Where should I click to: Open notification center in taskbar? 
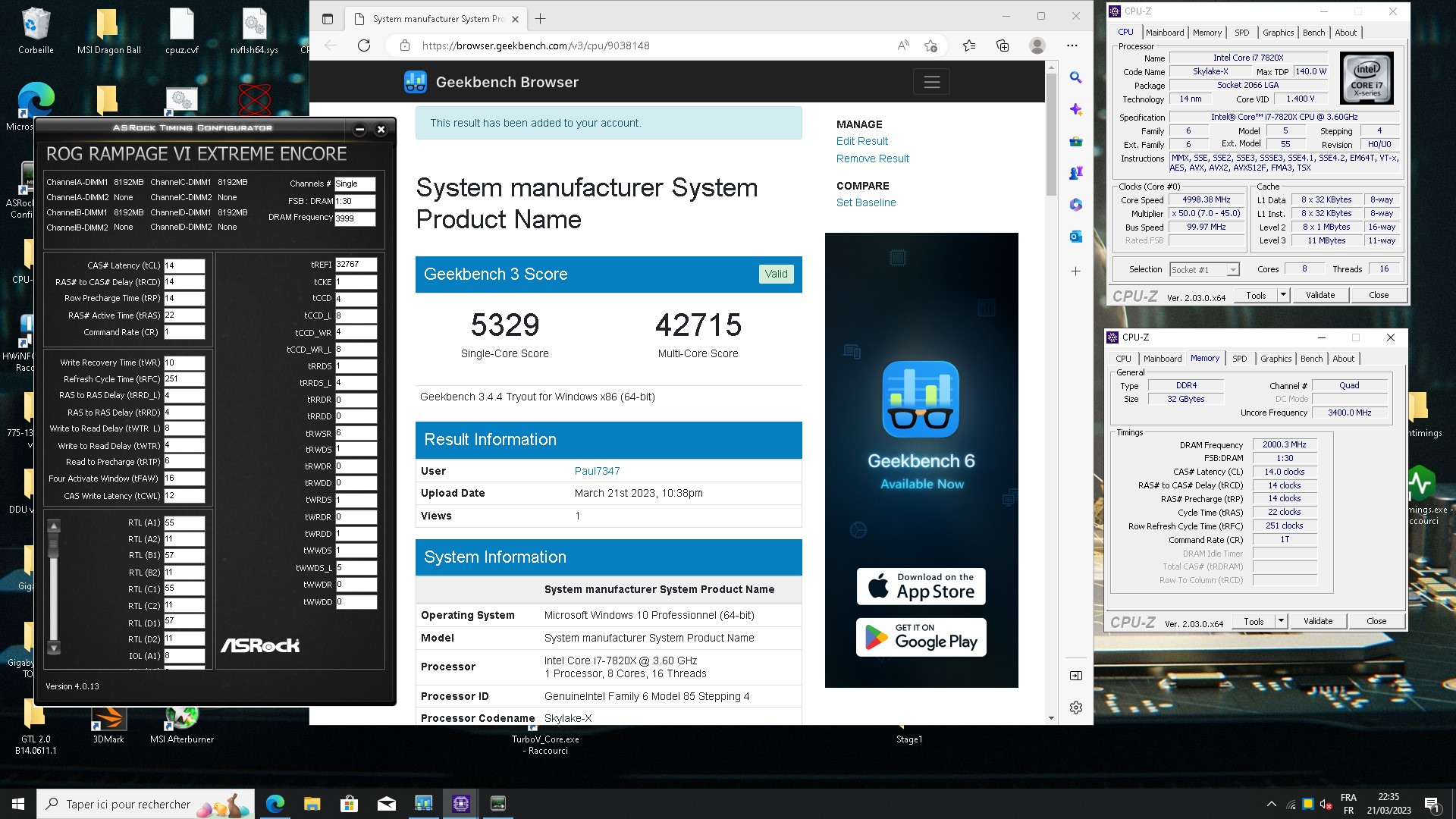[1432, 804]
